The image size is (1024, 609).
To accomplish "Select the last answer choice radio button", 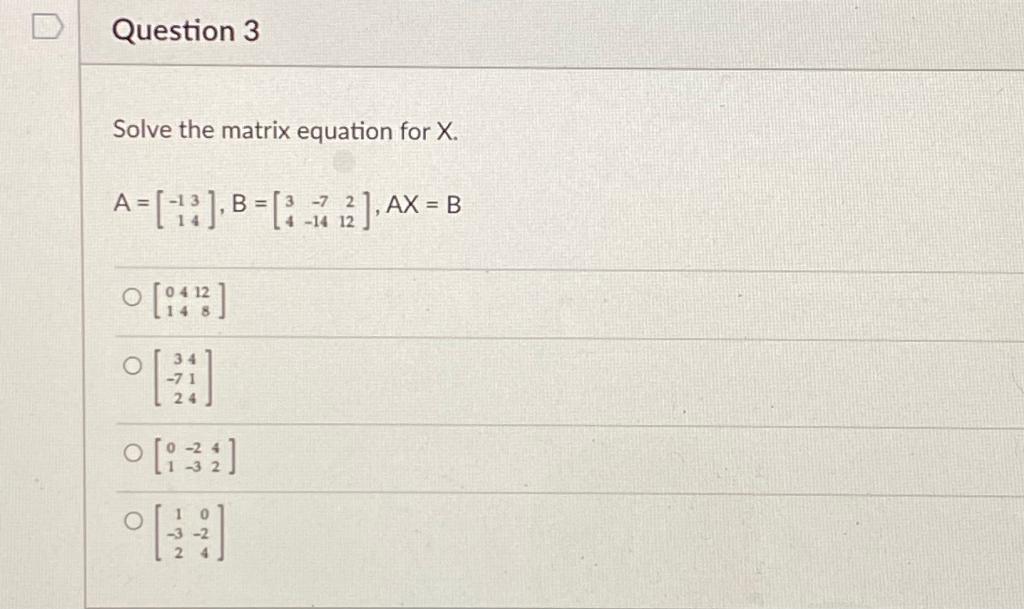I will tap(131, 519).
